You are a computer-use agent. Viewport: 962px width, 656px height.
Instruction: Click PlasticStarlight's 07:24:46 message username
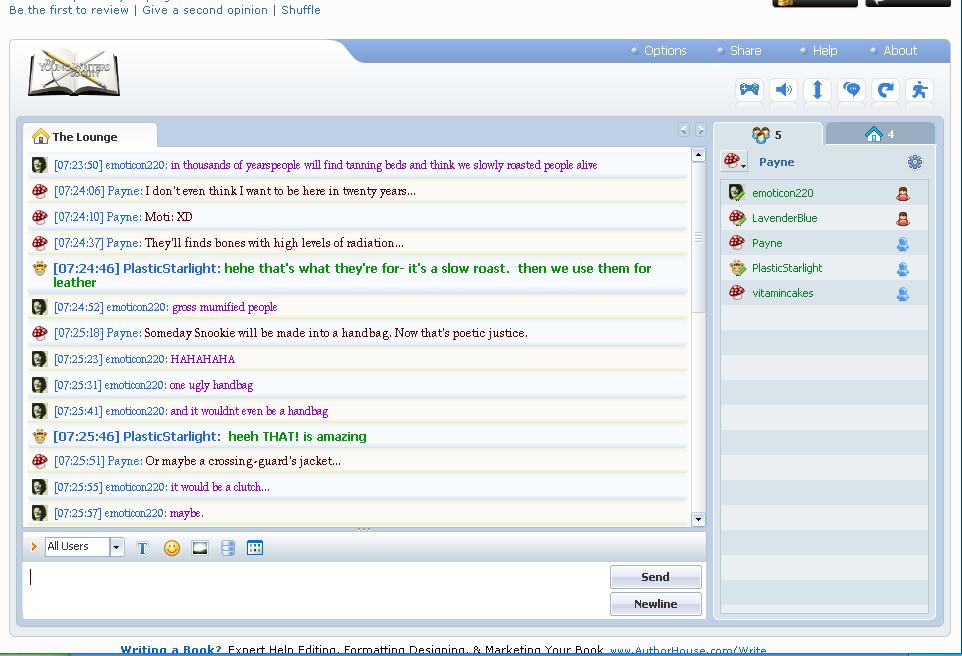tap(171, 268)
